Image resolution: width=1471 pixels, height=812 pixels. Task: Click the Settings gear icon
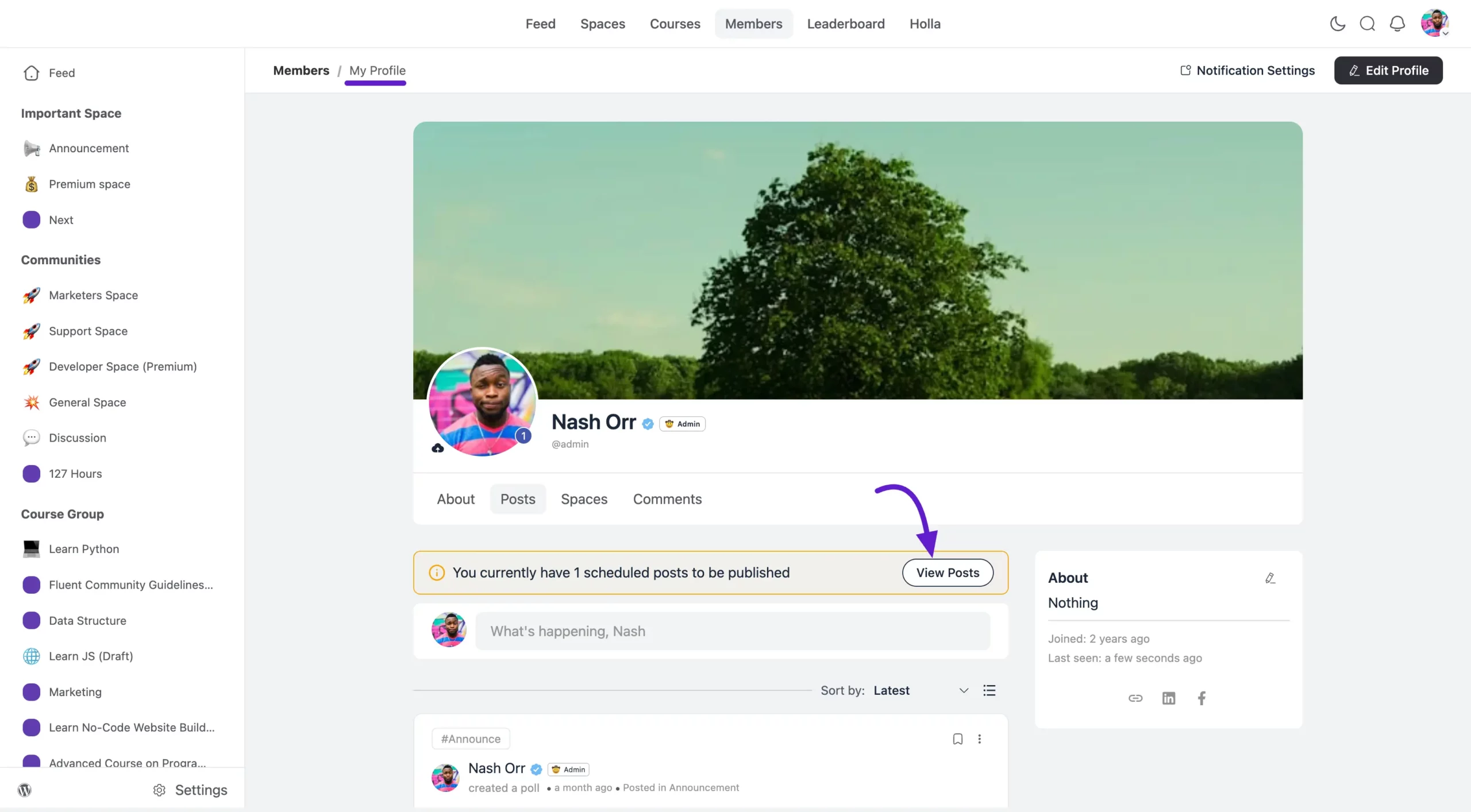(x=159, y=790)
